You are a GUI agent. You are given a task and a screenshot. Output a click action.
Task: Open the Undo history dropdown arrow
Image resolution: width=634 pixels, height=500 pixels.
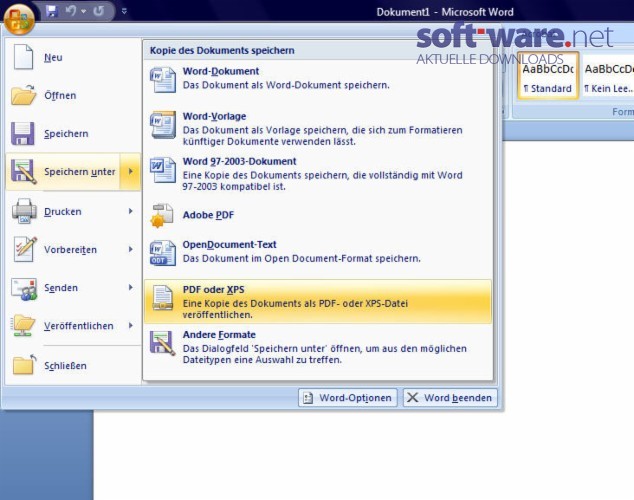(x=84, y=11)
